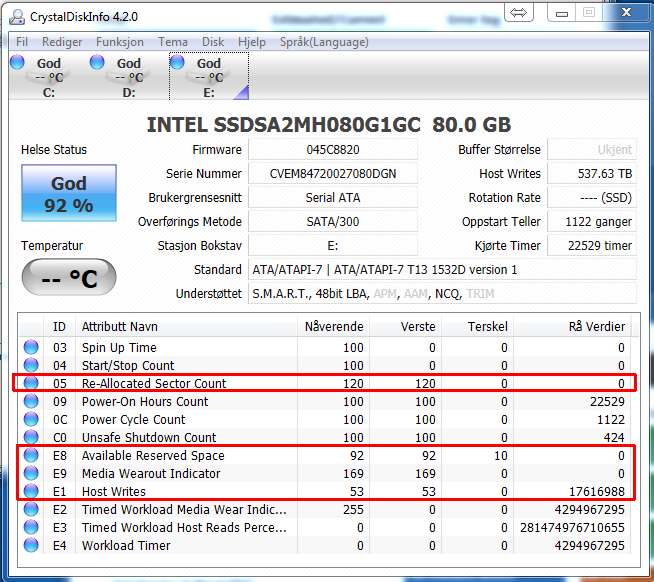Click the Oppstart Teller 1122 ganger value
The height and width of the screenshot is (582, 654).
click(x=592, y=222)
